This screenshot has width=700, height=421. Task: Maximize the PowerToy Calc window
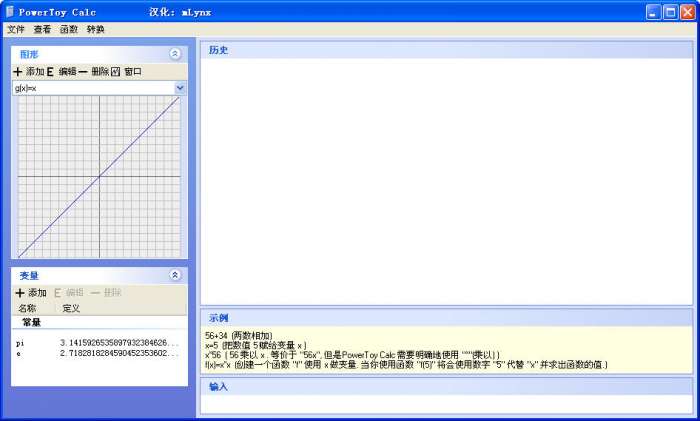[671, 12]
